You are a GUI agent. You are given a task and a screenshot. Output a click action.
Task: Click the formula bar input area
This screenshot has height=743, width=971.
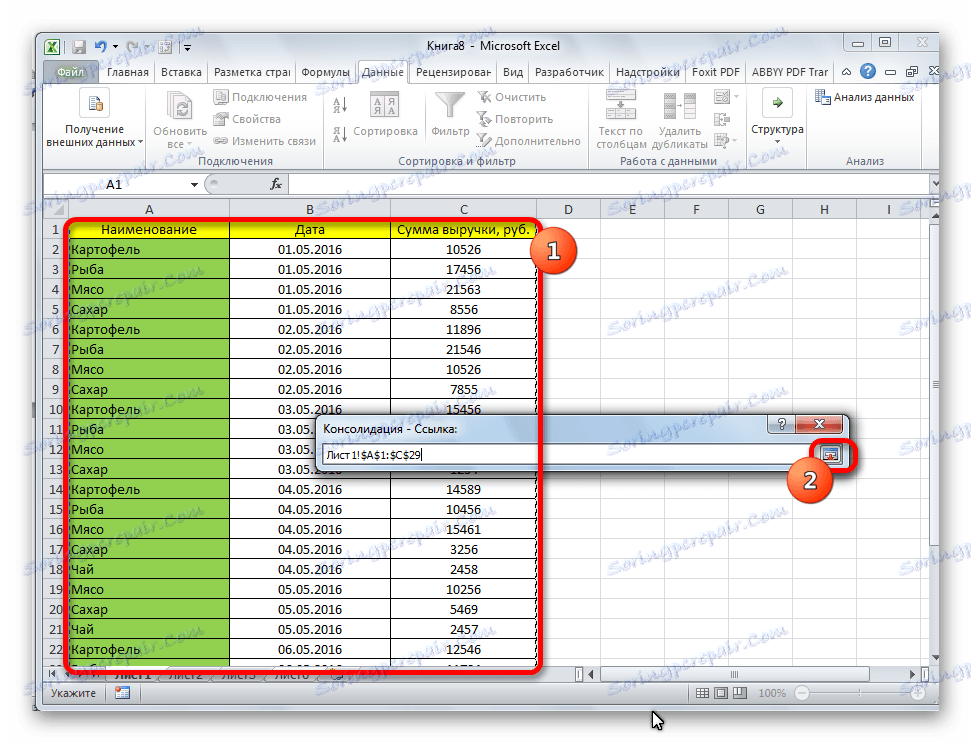coord(609,184)
